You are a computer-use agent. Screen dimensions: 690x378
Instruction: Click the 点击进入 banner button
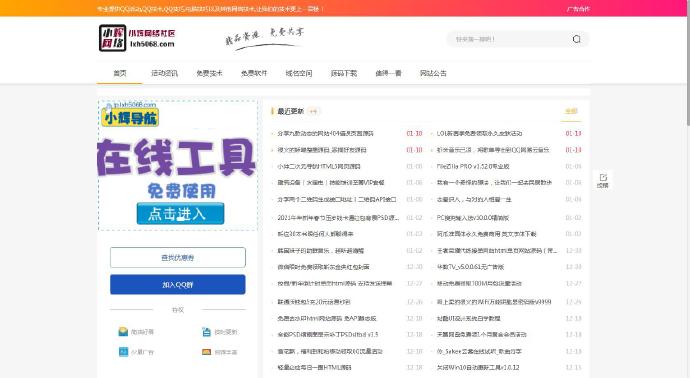pyautogui.click(x=180, y=213)
